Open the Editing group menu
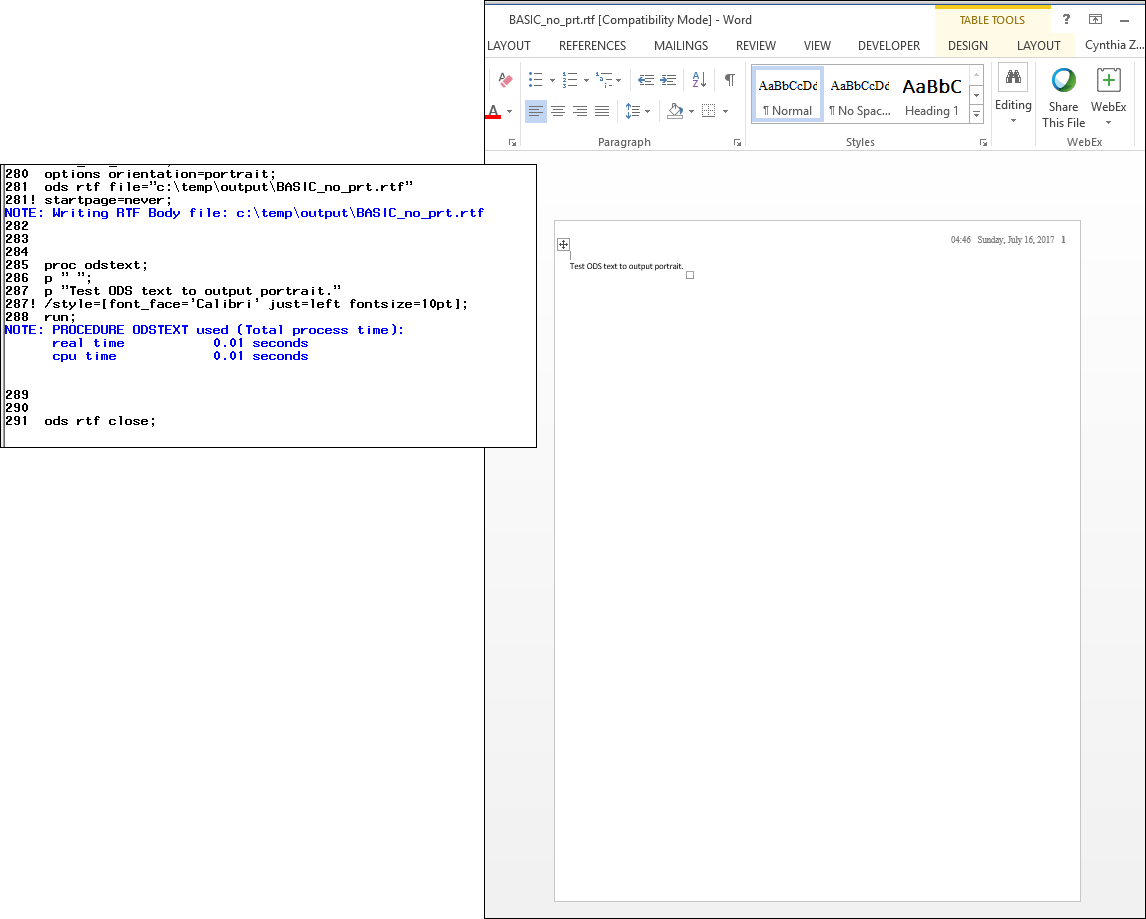The height and width of the screenshot is (919, 1146). point(1013,95)
